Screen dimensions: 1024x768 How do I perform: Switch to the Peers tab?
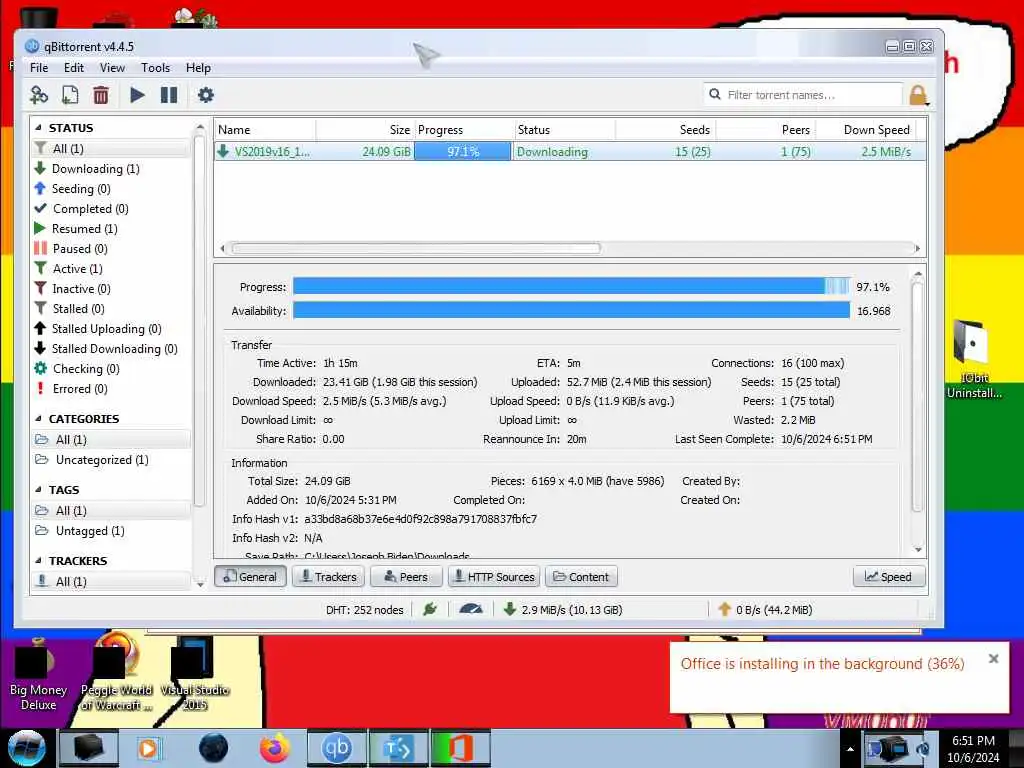406,577
